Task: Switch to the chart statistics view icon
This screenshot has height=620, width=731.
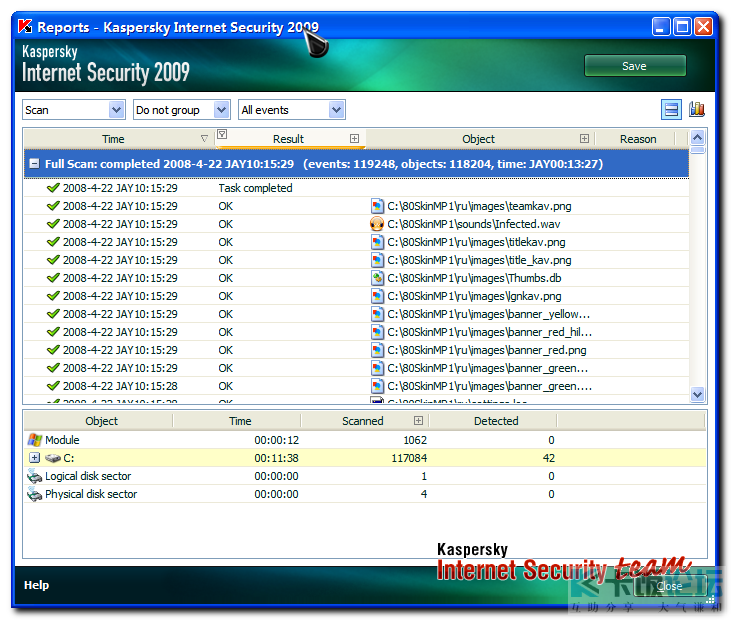Action: pos(697,110)
